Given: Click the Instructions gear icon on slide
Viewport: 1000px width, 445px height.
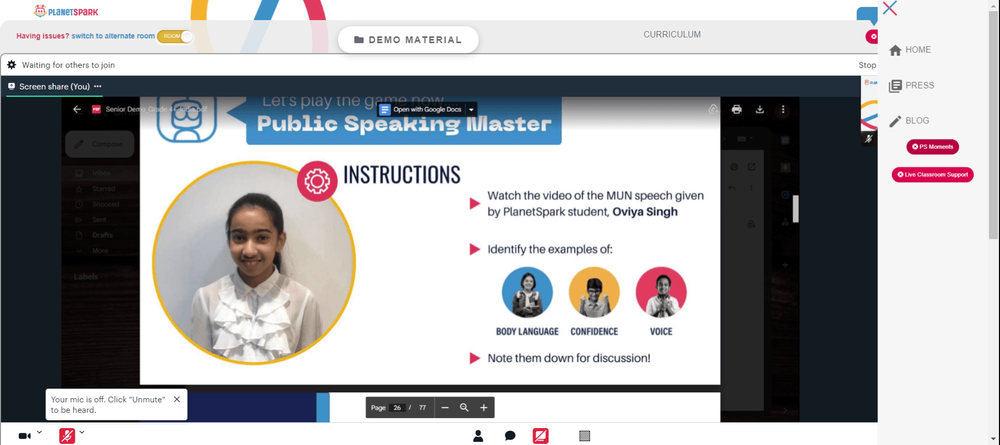Looking at the screenshot, I should (x=317, y=181).
